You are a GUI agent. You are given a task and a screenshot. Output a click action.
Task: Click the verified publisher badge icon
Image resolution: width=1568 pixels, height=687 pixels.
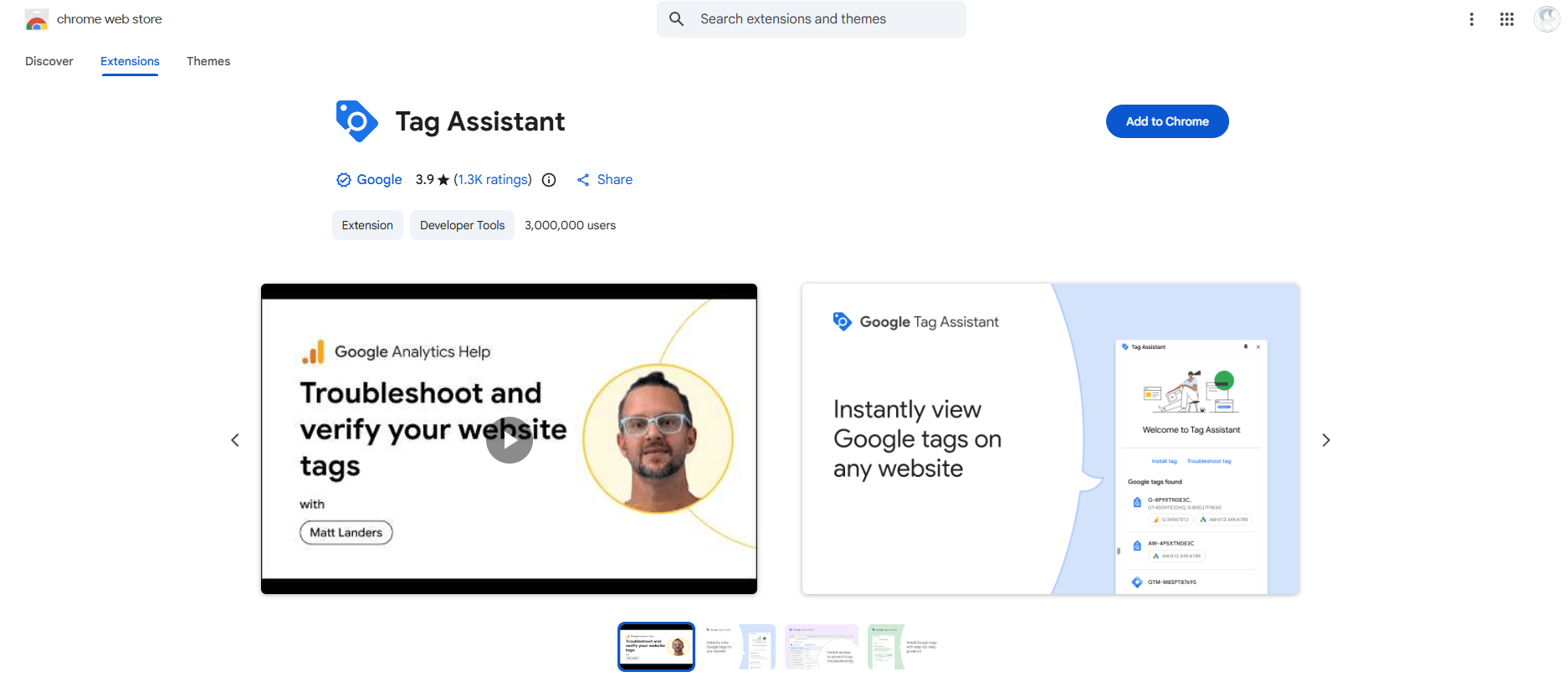[343, 180]
